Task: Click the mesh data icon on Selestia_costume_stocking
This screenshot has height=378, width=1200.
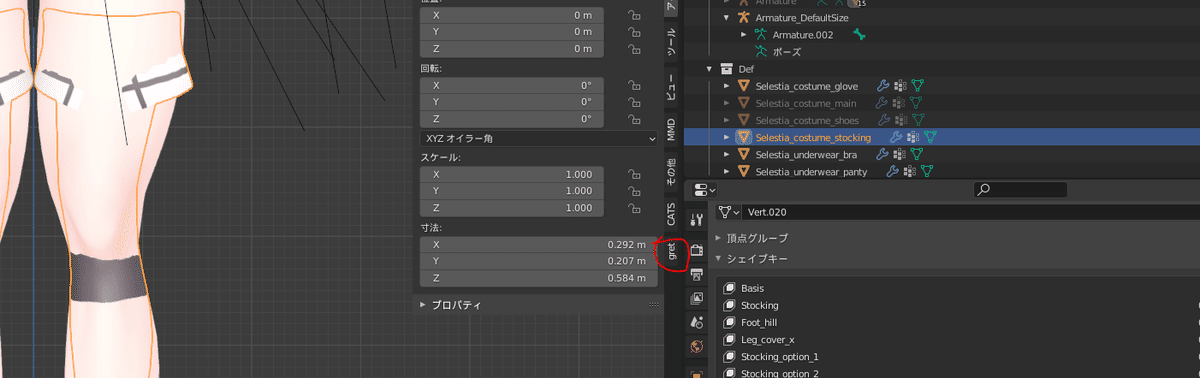Action: click(x=929, y=137)
